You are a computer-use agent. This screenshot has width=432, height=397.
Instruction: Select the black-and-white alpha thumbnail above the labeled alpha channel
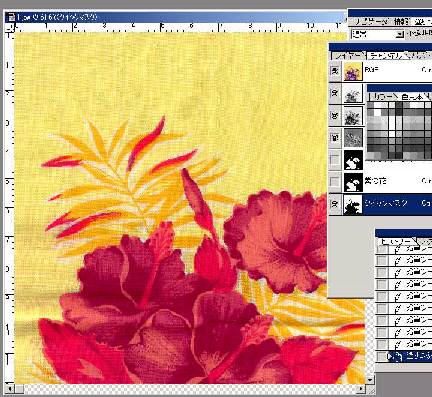pyautogui.click(x=353, y=160)
